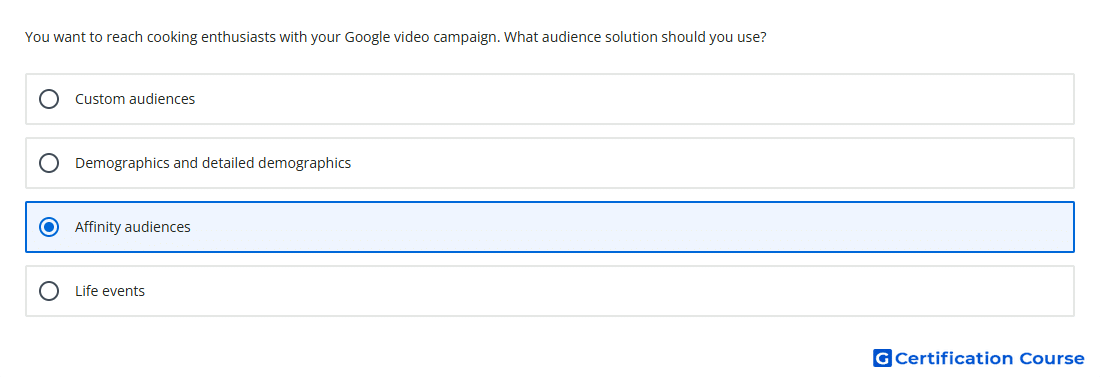
Task: Click "What audience solution should you use?" sentence
Action: click(635, 37)
